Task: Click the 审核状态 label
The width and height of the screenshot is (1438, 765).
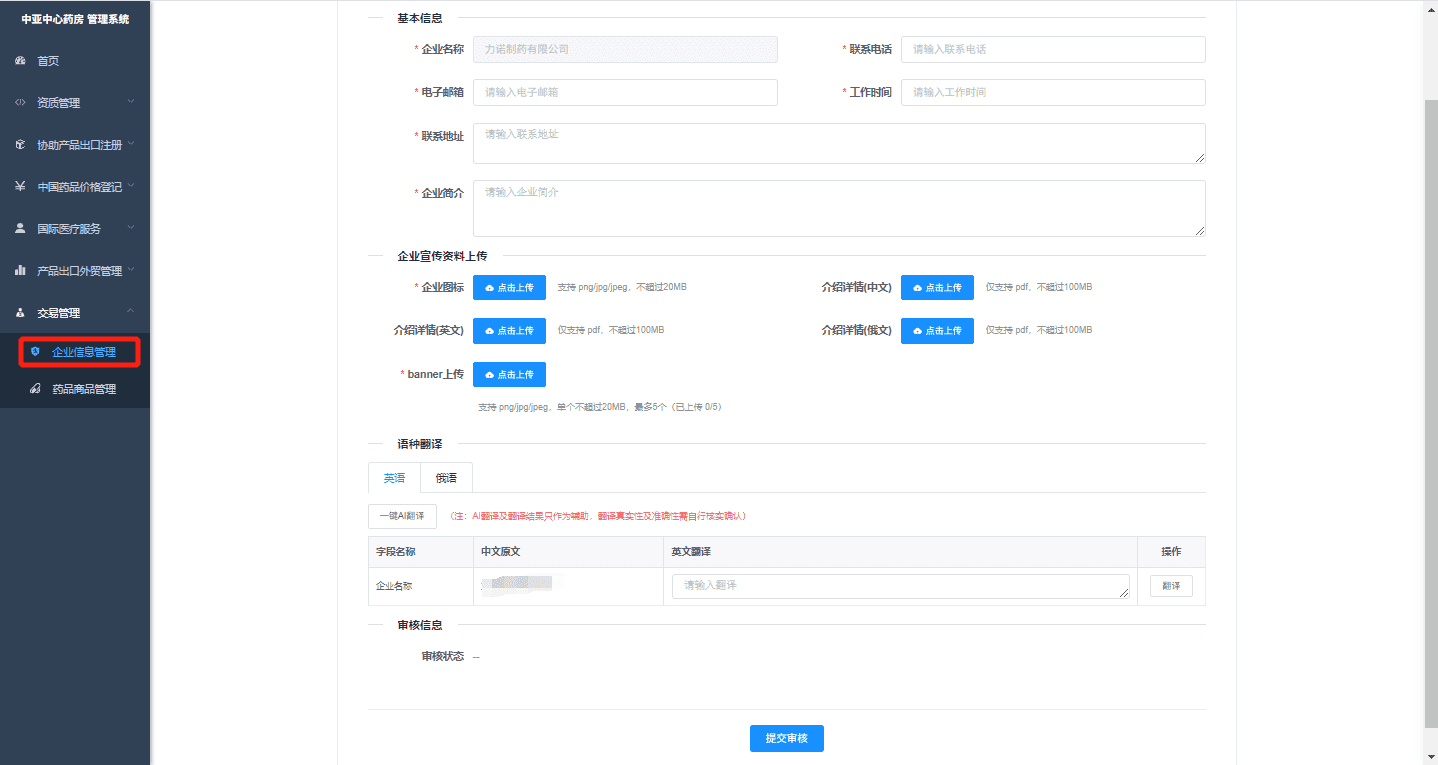Action: pyautogui.click(x=443, y=657)
